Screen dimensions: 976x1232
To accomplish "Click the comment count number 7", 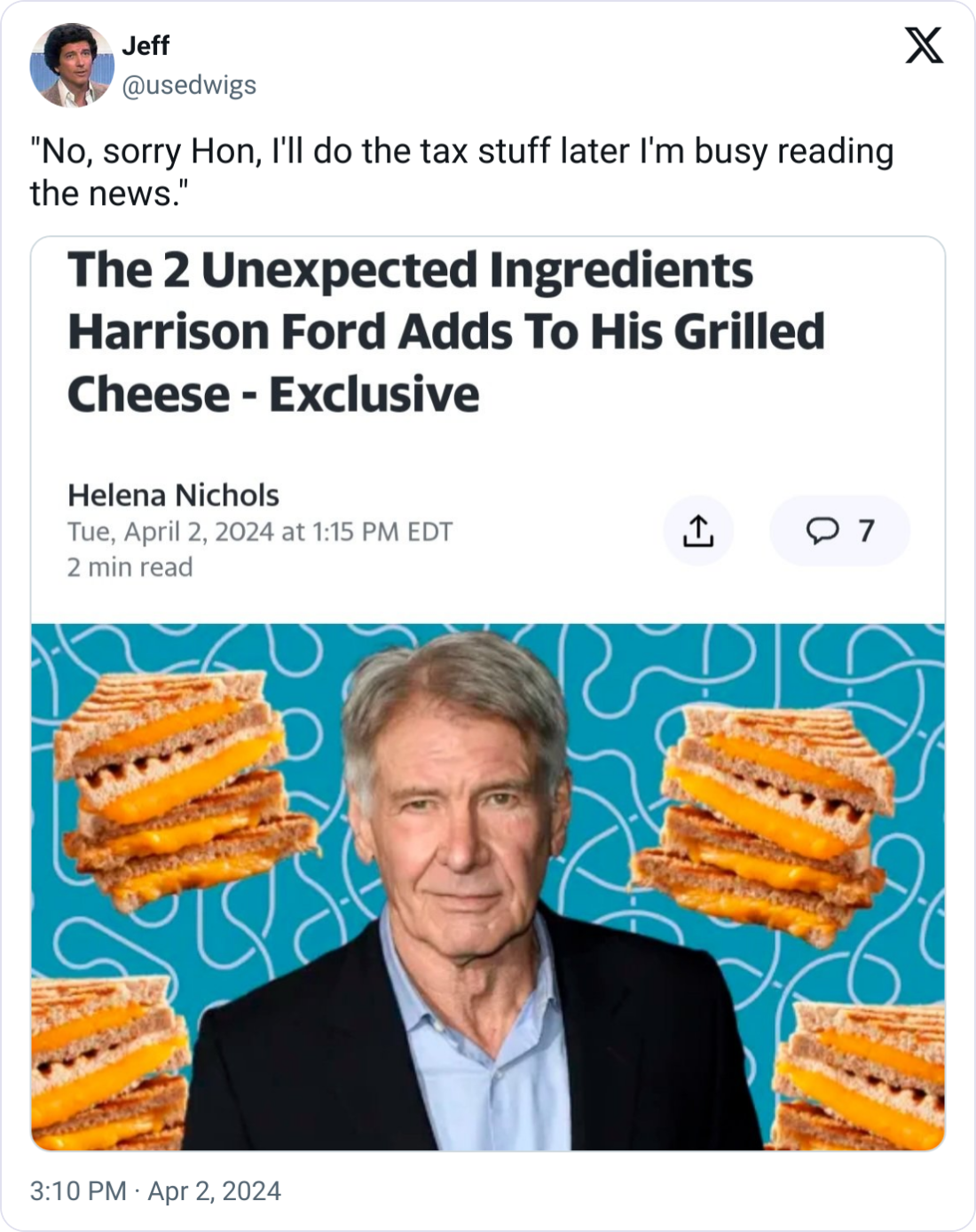I will pos(867,531).
